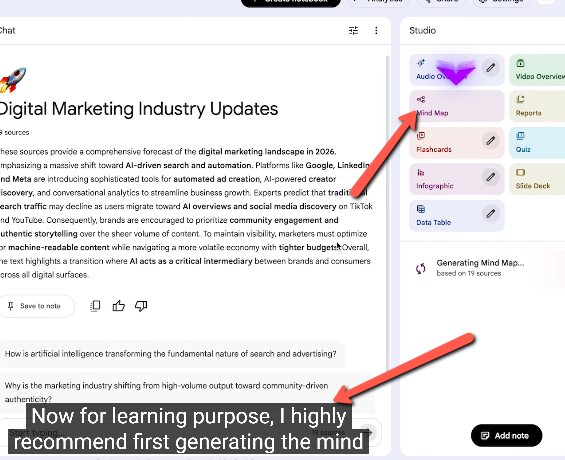
Task: Open the Reports card
Action: [x=537, y=106]
